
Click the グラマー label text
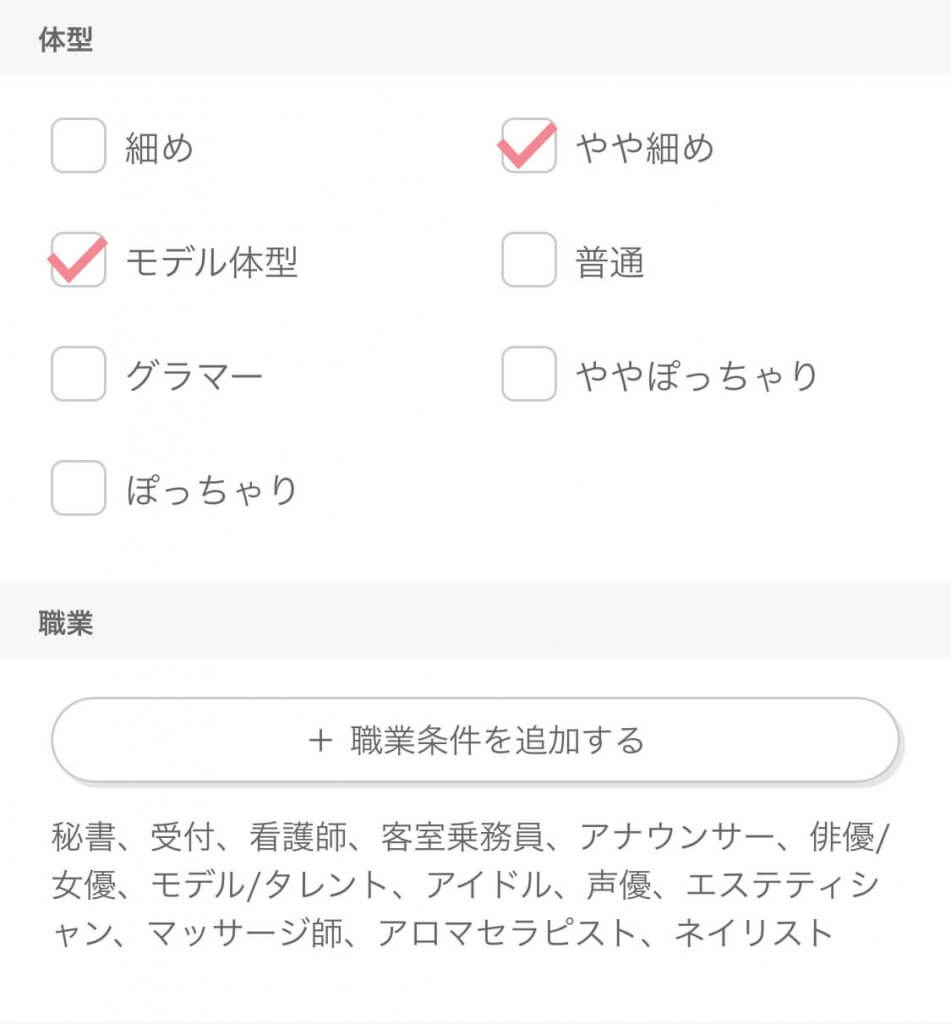[x=194, y=376]
